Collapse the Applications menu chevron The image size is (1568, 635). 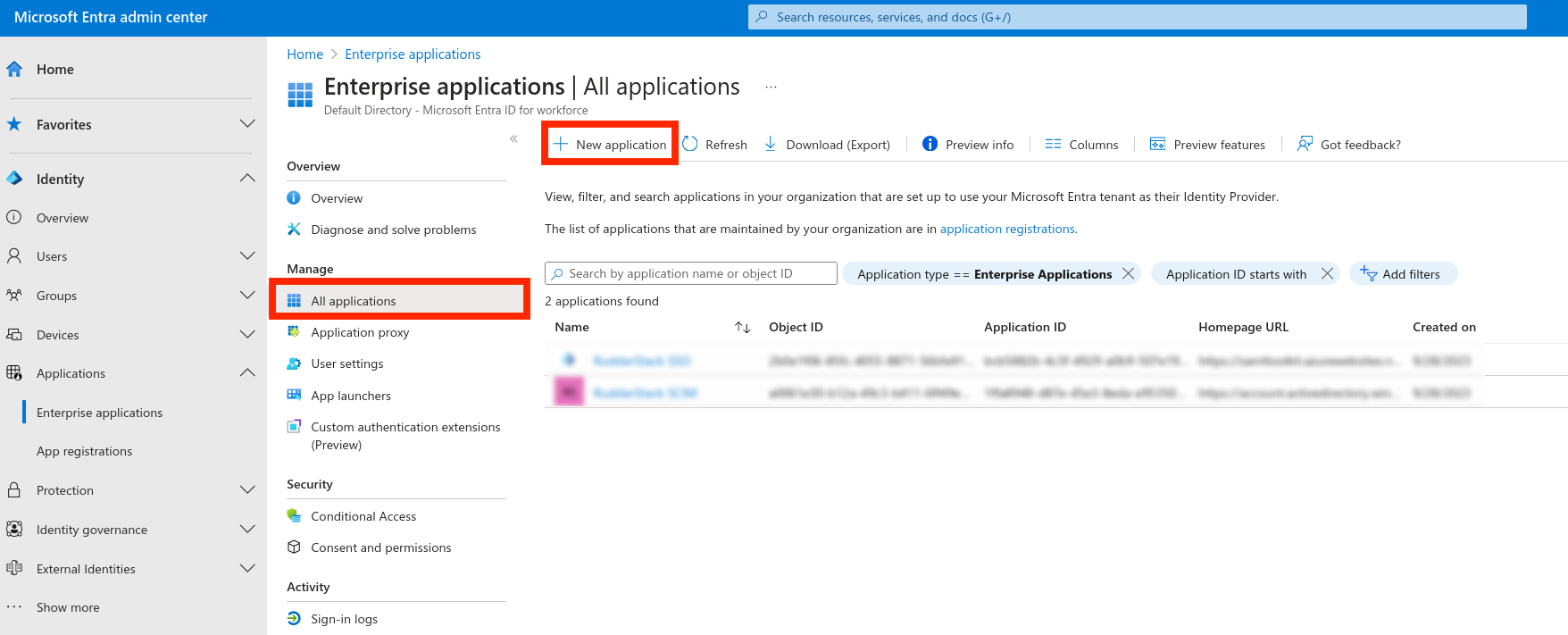247,373
